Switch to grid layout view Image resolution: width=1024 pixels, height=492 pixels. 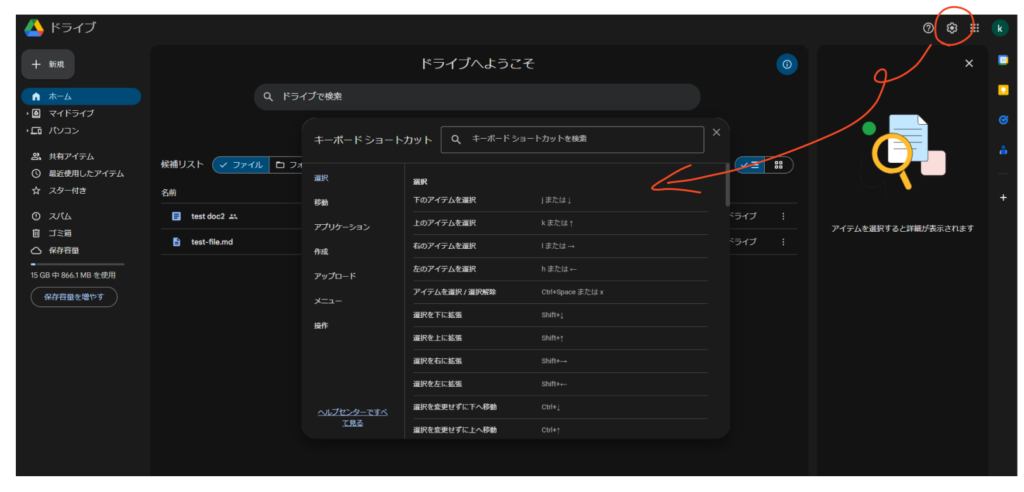pyautogui.click(x=778, y=164)
